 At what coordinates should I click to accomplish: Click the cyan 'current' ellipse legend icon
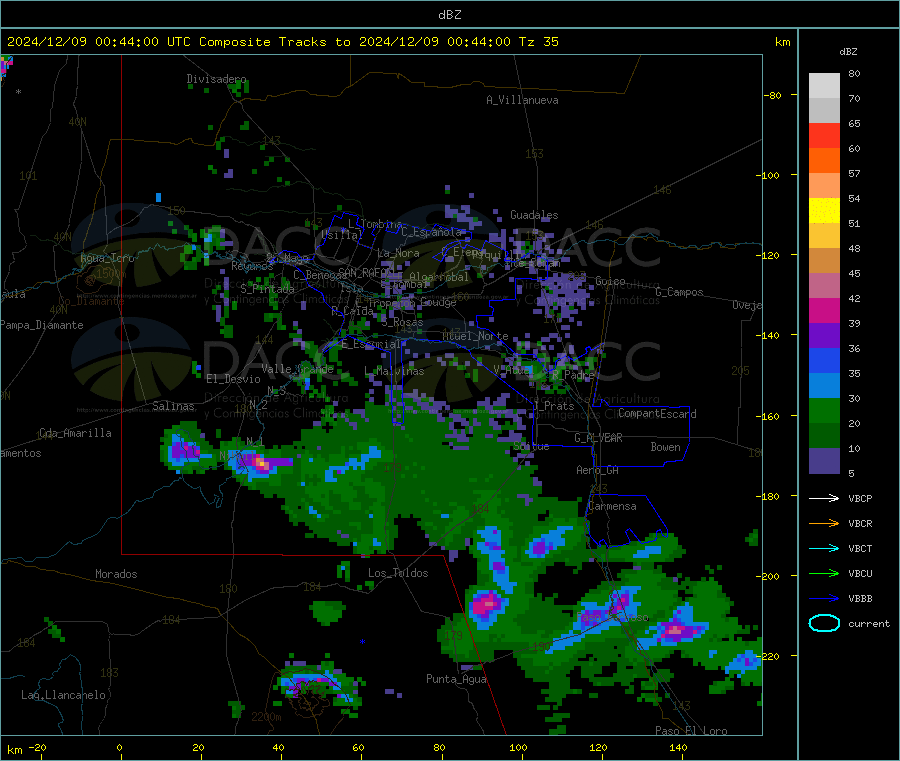824,623
